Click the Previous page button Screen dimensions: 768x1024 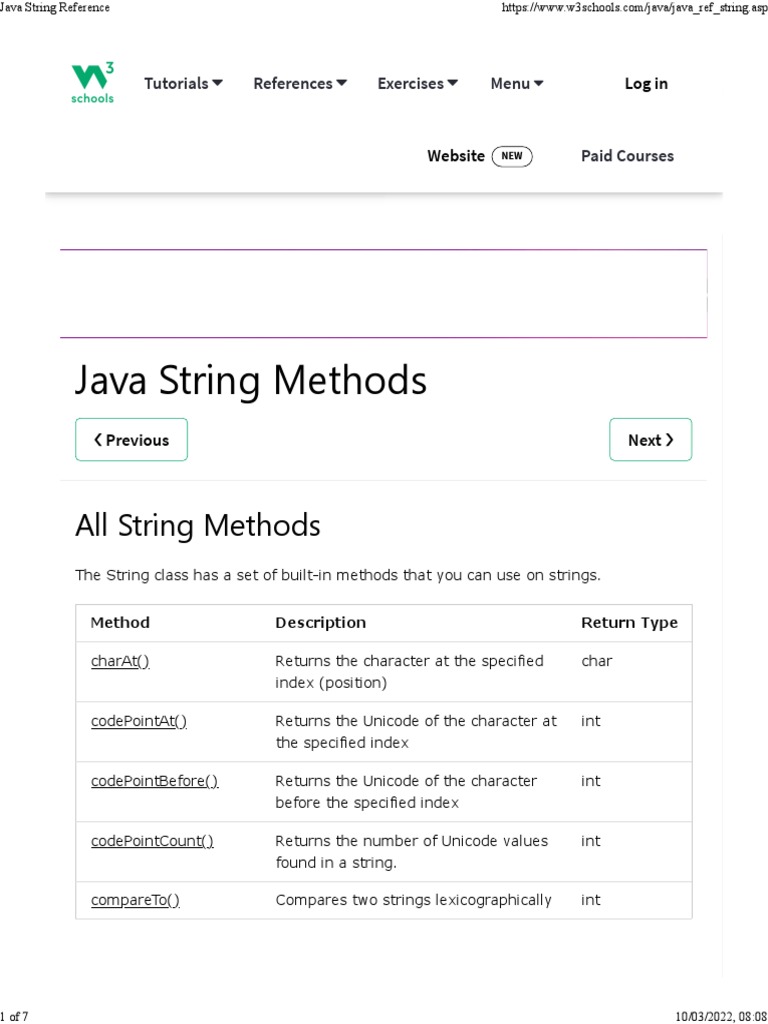[x=131, y=440]
